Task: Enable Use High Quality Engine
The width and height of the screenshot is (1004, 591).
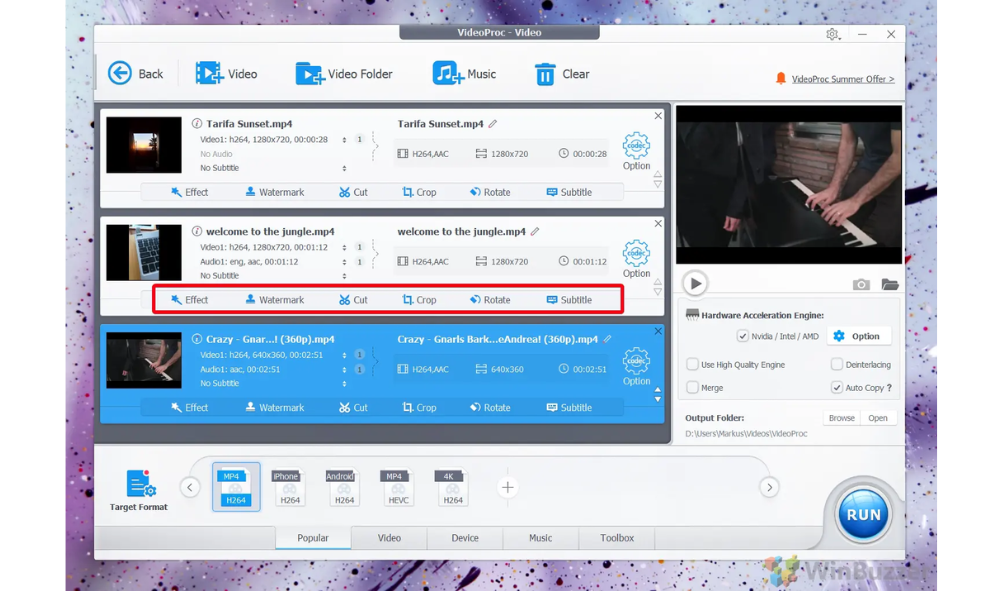Action: click(x=692, y=365)
